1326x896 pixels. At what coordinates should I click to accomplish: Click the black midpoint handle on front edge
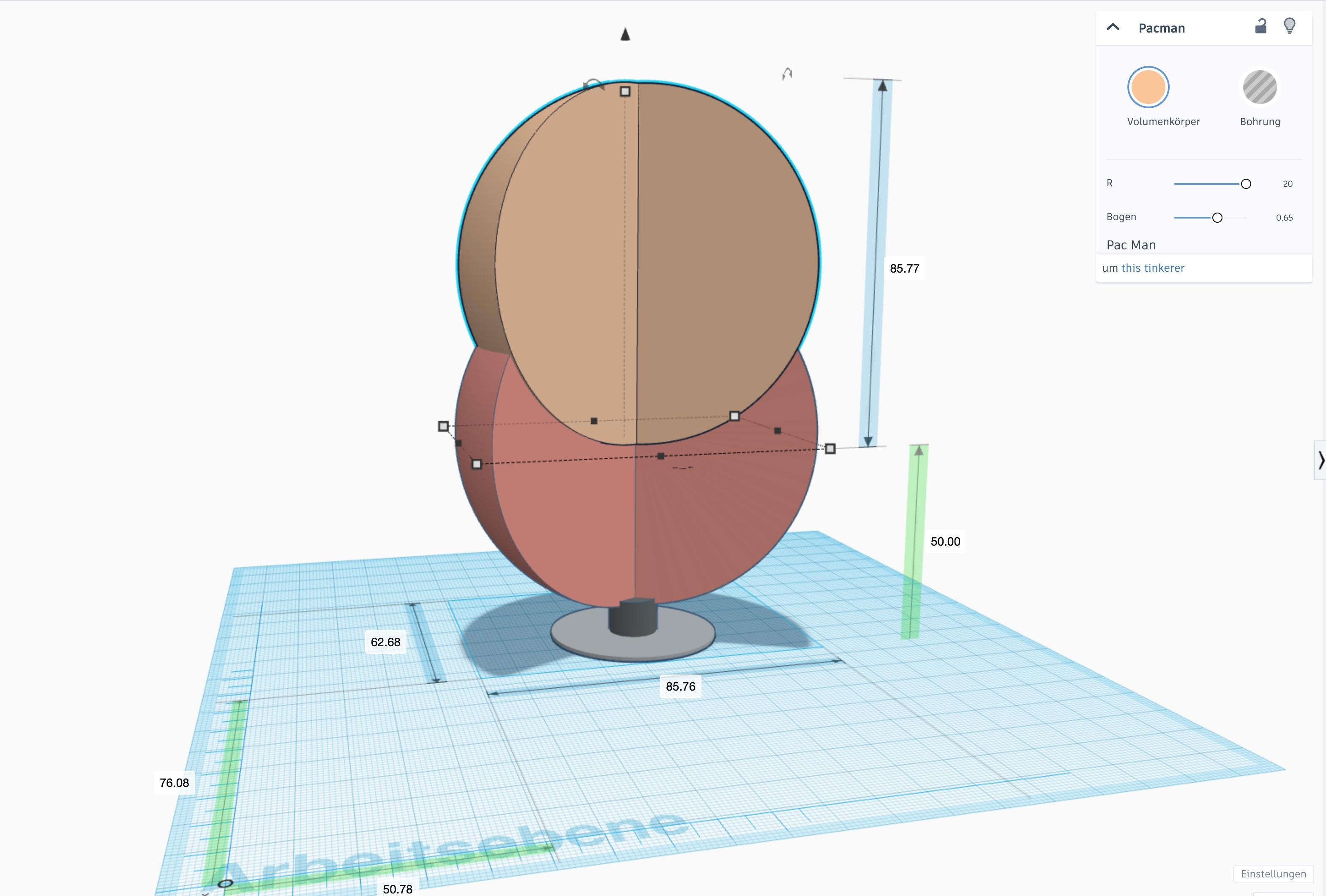[661, 456]
